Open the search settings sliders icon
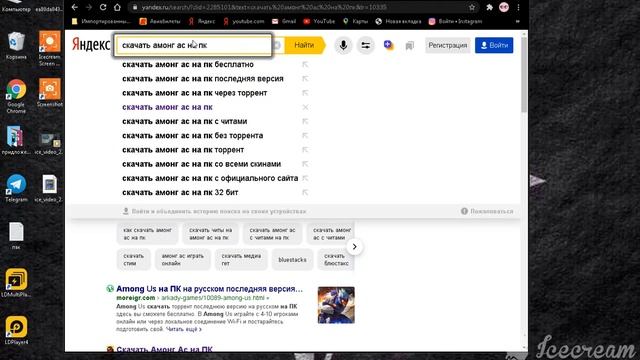The height and width of the screenshot is (360, 640). tap(366, 45)
